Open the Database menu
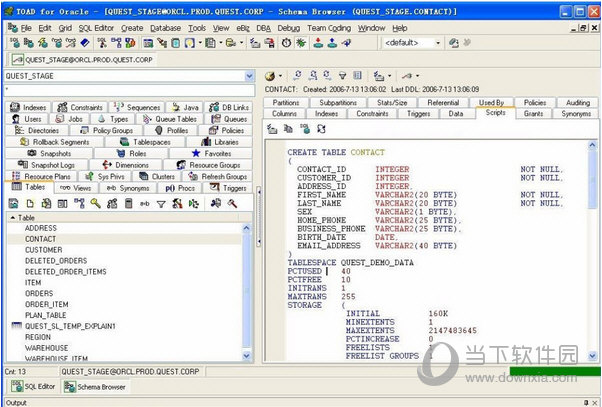Image resolution: width=602 pixels, height=407 pixels. point(165,28)
